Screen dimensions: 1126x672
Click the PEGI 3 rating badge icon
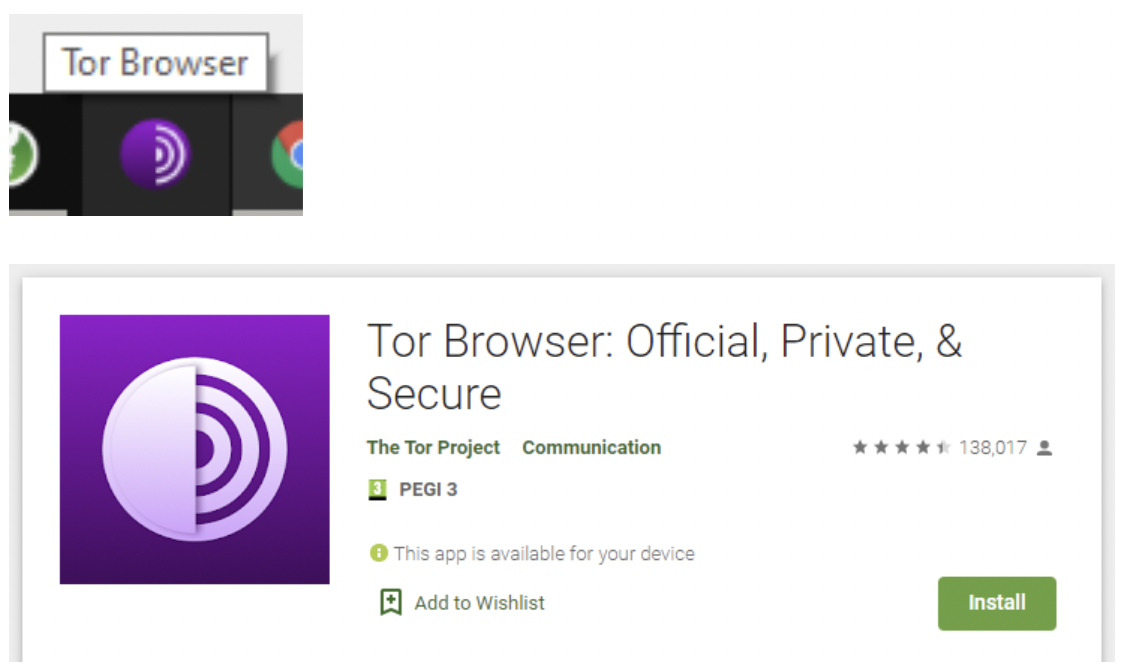point(377,490)
